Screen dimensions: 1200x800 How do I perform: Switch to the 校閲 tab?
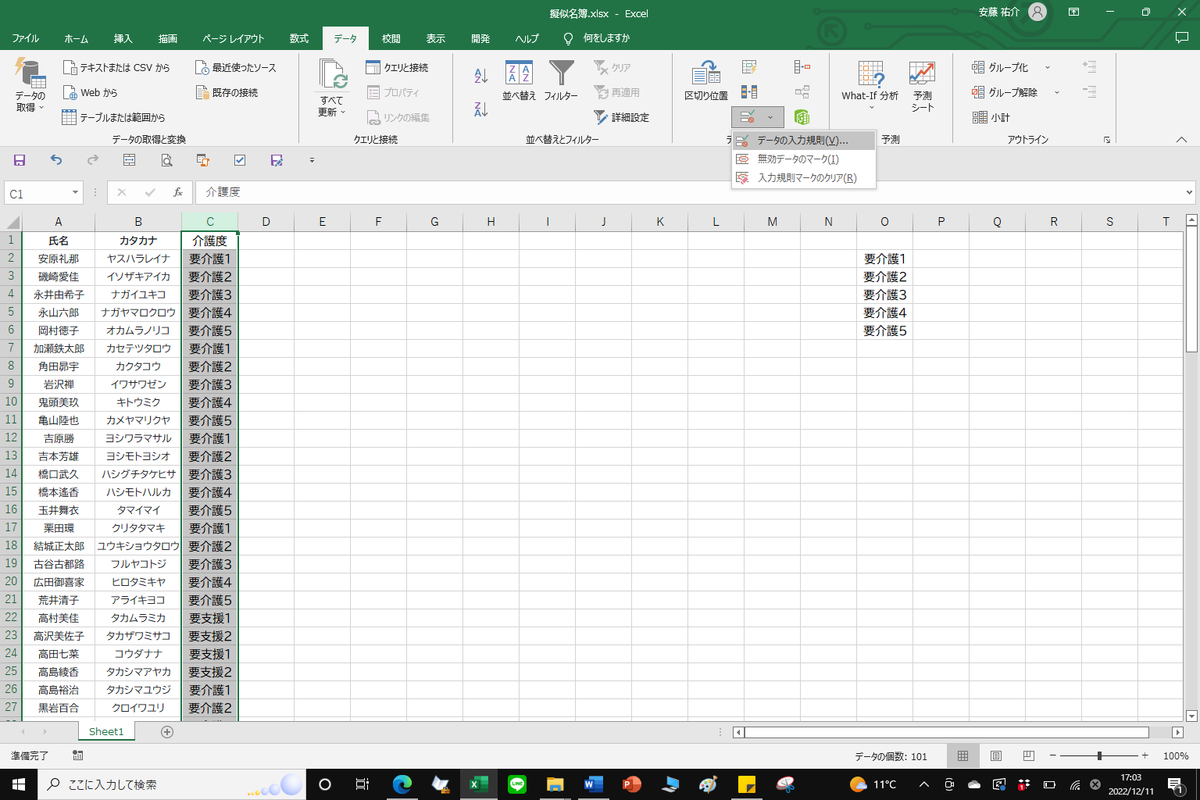click(391, 39)
